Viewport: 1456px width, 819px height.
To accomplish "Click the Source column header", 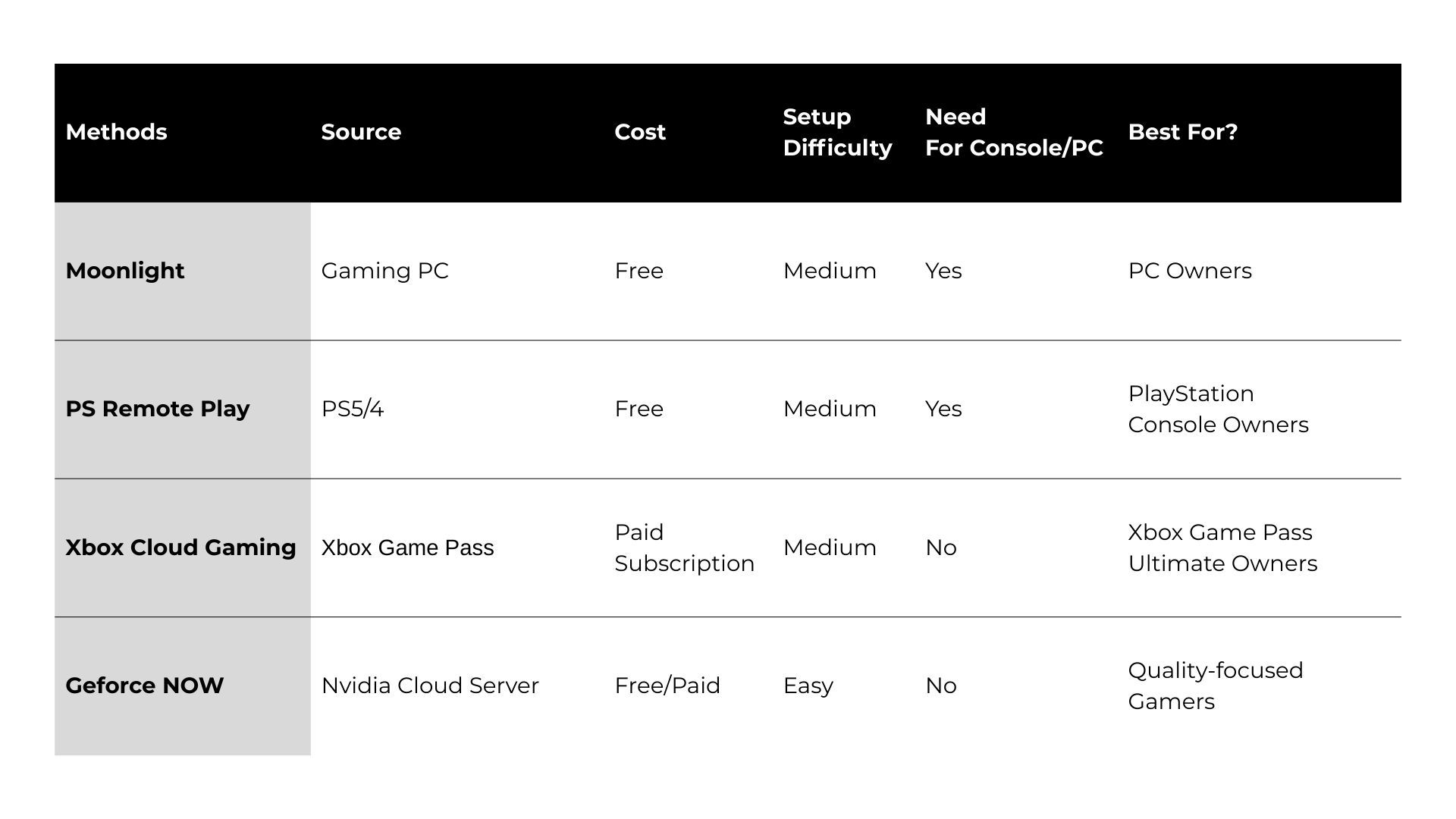I will (x=361, y=132).
